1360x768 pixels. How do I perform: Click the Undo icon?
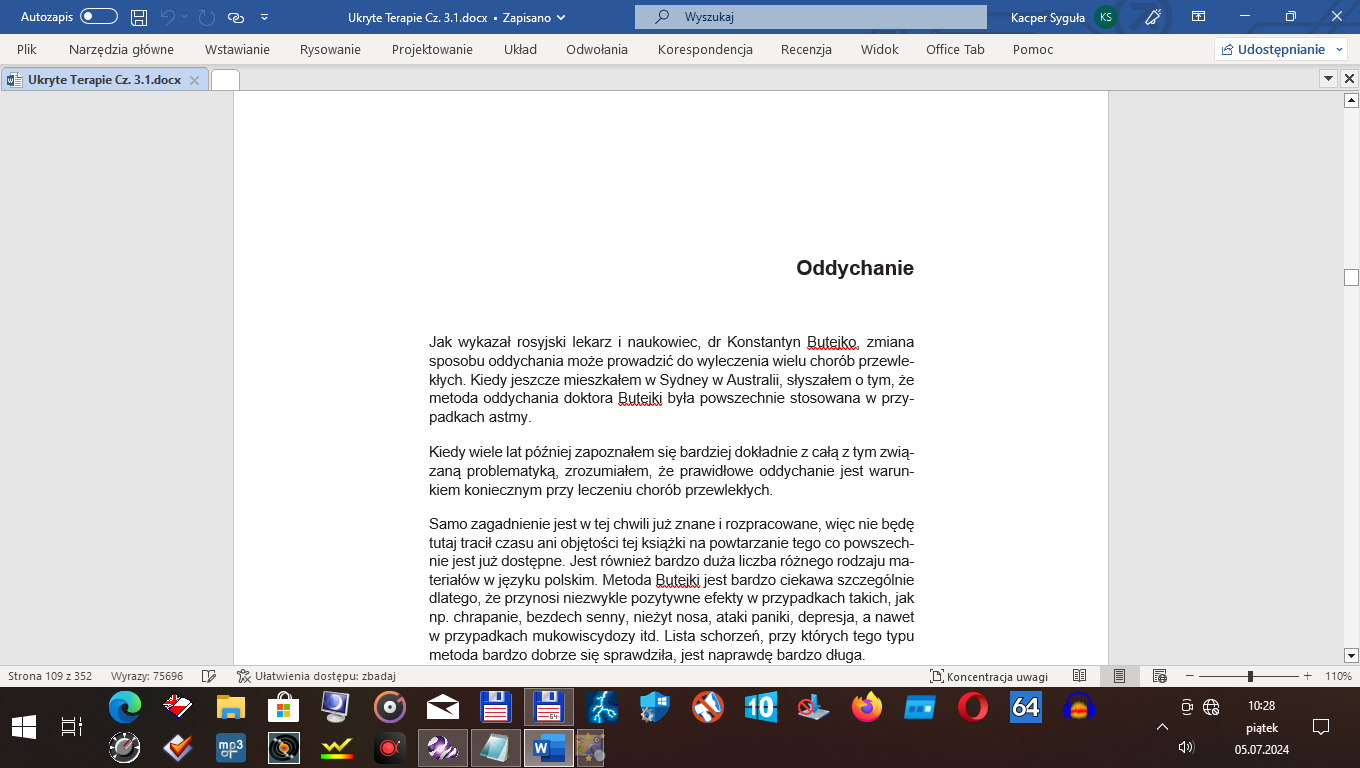point(170,16)
